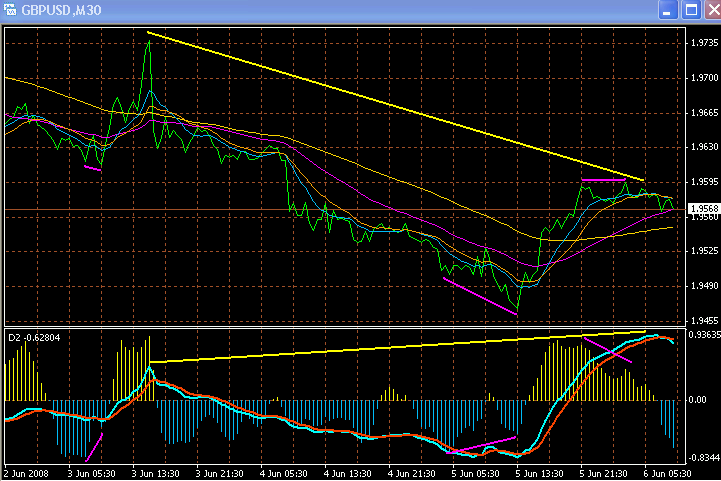Click the 5 Jun 13:30 time label

coord(539,474)
